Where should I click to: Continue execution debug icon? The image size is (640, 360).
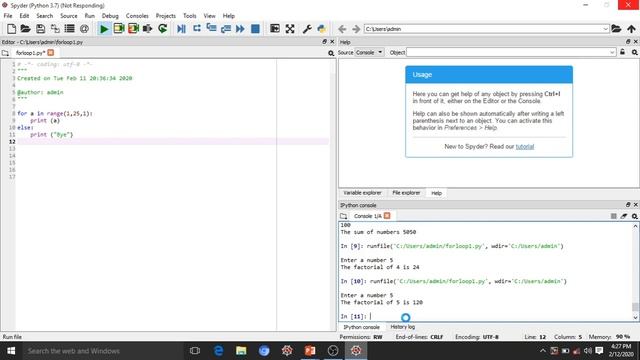point(240,29)
